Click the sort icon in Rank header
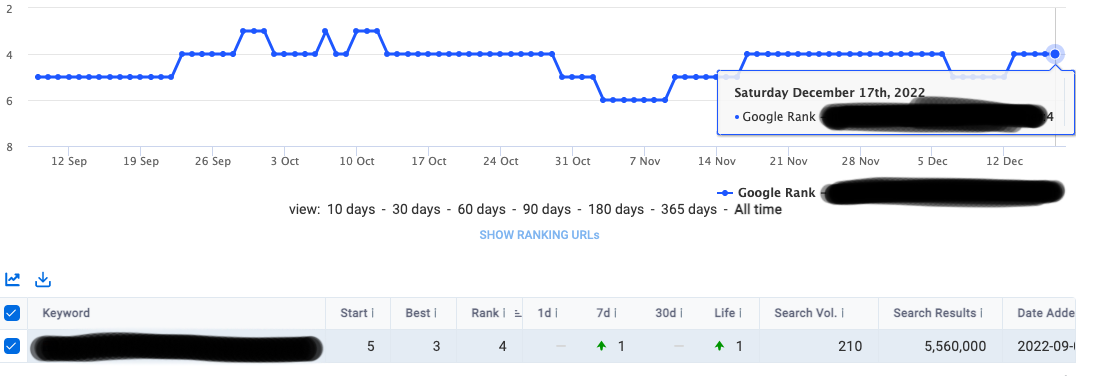 [517, 314]
